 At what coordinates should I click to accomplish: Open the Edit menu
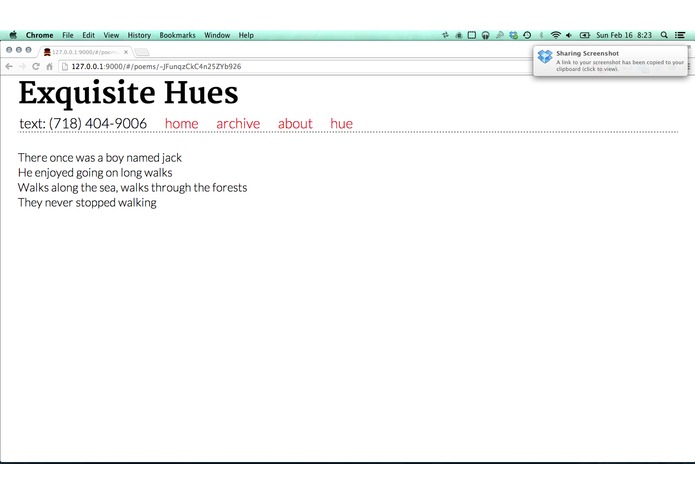[89, 35]
